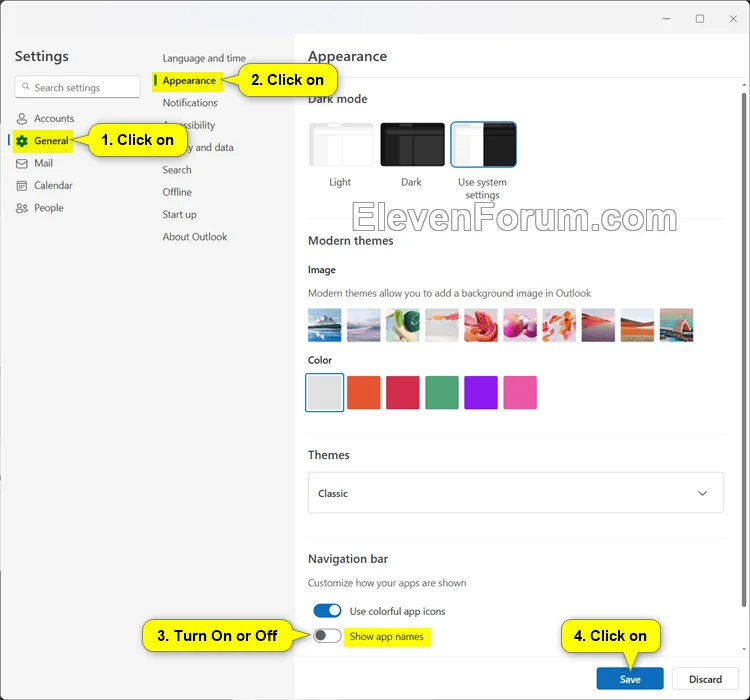Image resolution: width=750 pixels, height=700 pixels.
Task: Select the coral swirl theme image
Action: (x=481, y=325)
